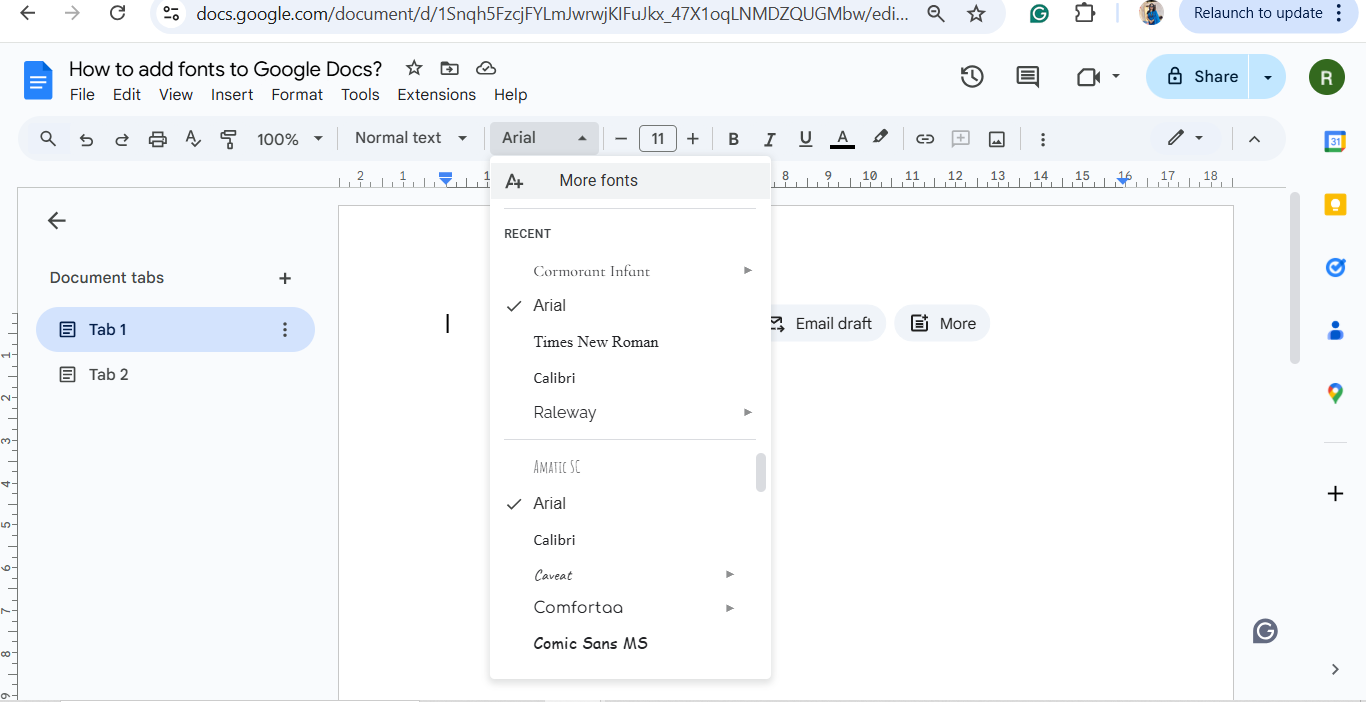Open the editing mode pencil dropdown
This screenshot has height=702, width=1366.
pos(1185,138)
